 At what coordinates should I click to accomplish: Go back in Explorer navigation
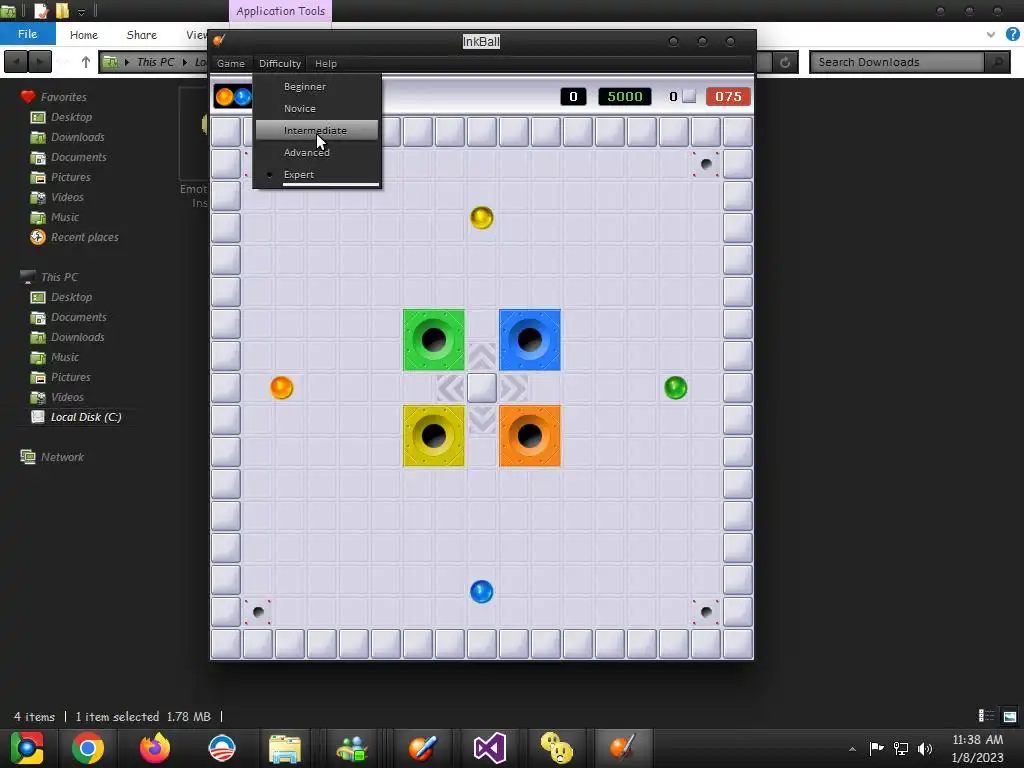(16, 62)
